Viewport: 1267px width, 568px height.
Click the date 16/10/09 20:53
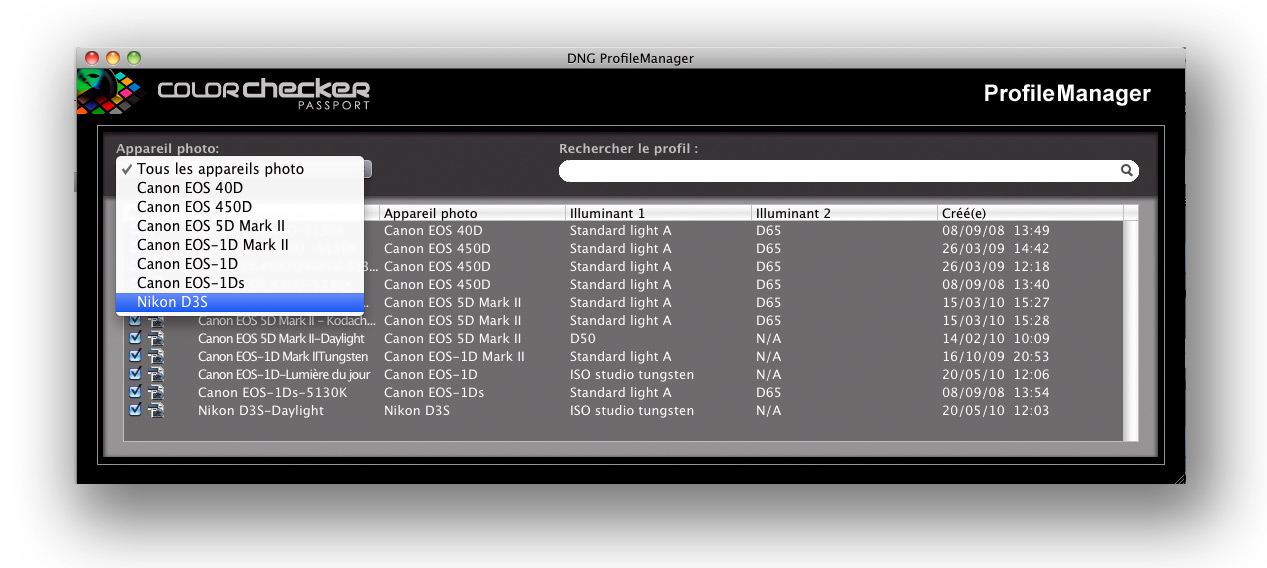(996, 356)
